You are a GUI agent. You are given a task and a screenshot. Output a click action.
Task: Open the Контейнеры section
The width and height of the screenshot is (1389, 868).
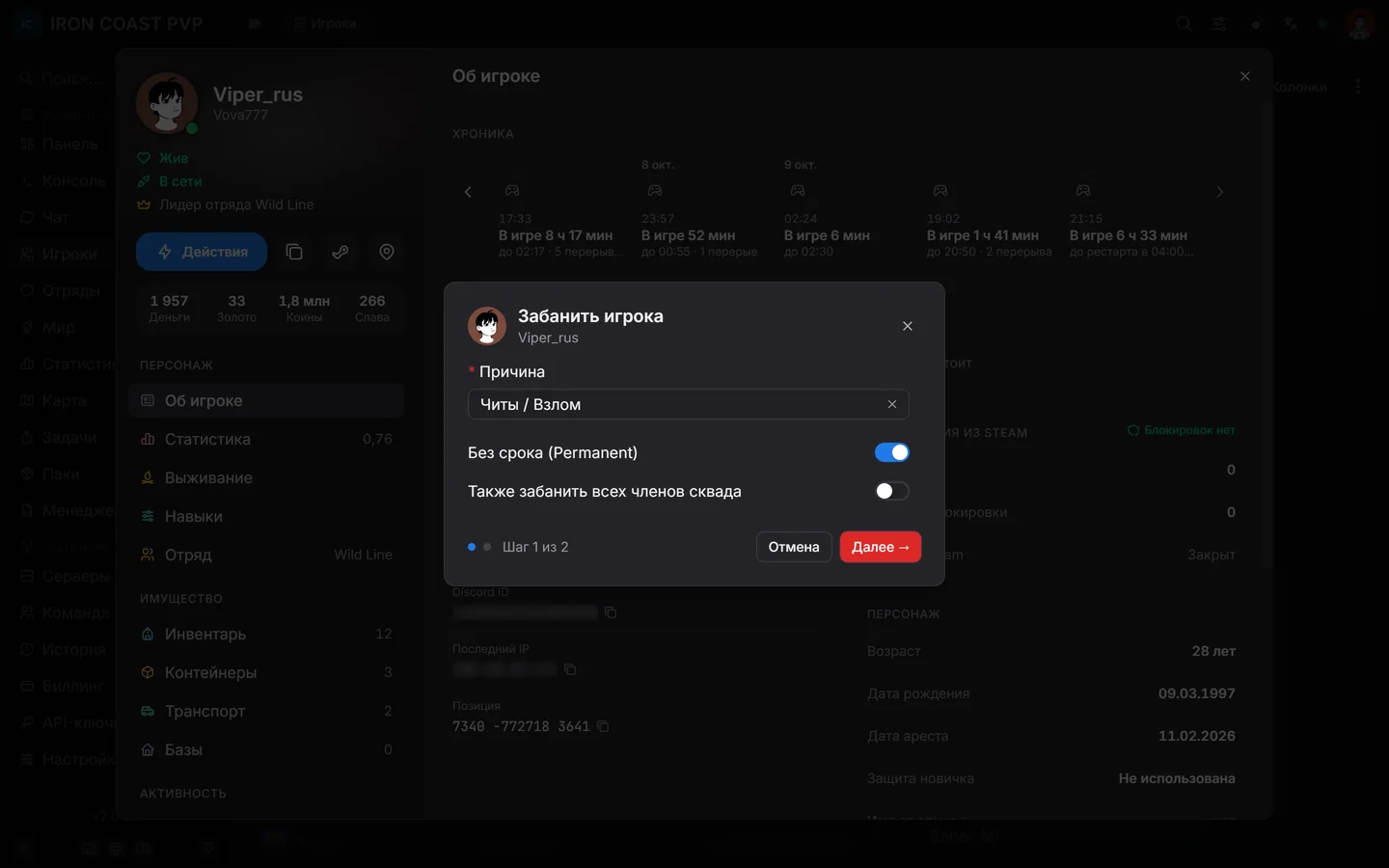(266, 672)
